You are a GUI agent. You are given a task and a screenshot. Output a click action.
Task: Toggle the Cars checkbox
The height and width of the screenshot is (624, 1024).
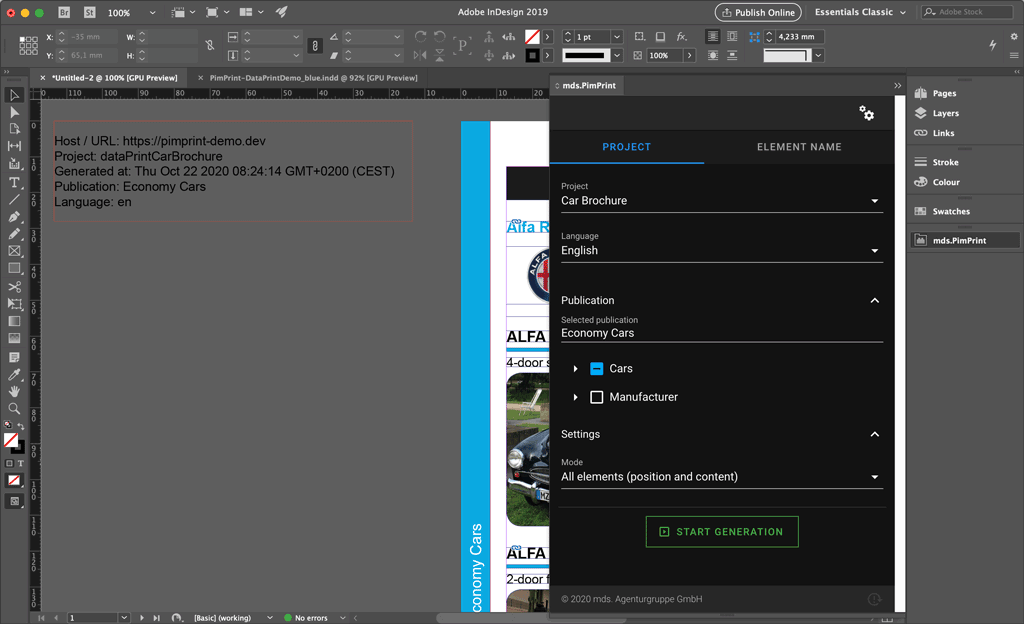tap(596, 369)
